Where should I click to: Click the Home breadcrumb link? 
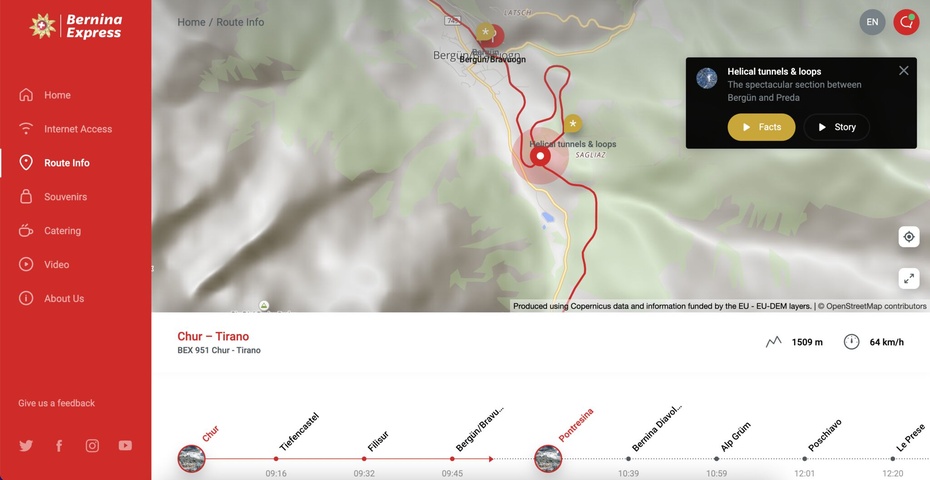click(191, 22)
